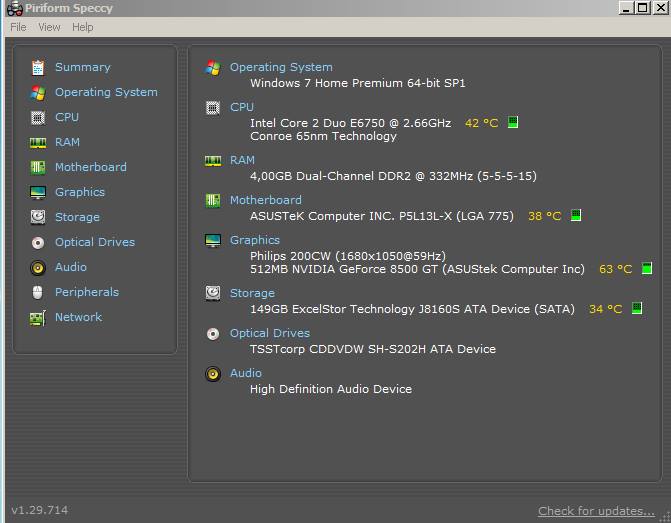Click Storage heading in summary panel
This screenshot has height=523, width=671.
pyautogui.click(x=252, y=294)
